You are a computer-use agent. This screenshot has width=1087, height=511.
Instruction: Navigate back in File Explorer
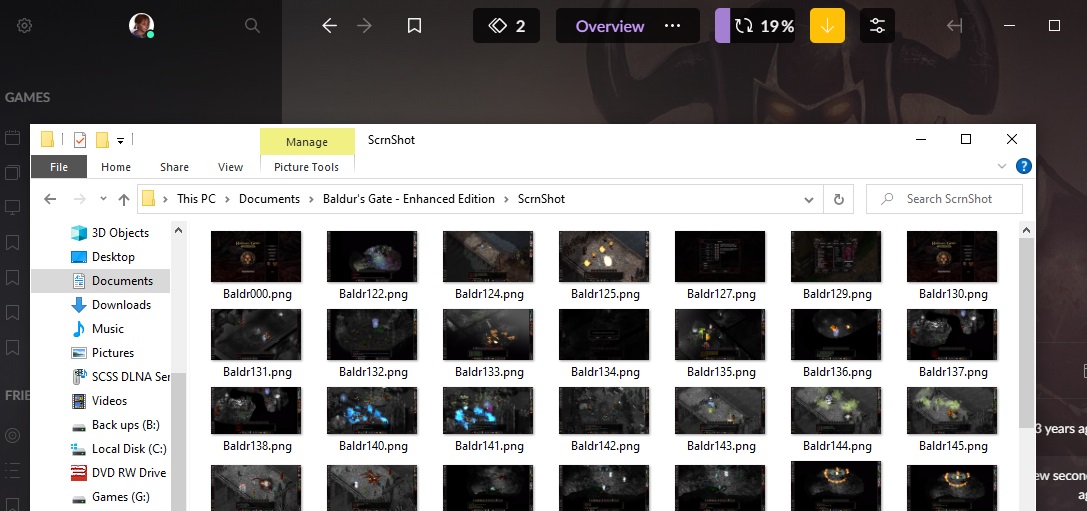pyautogui.click(x=50, y=200)
